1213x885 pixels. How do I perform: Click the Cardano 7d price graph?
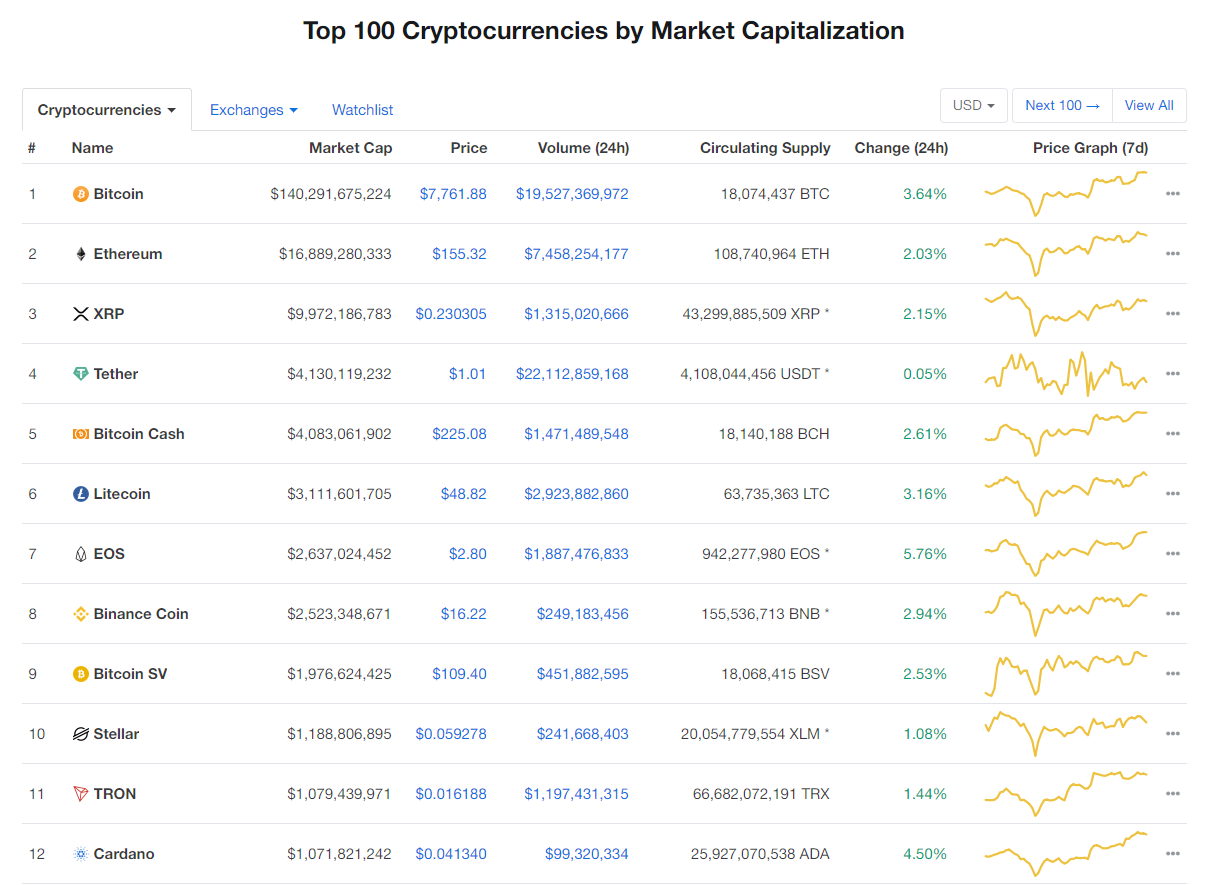coord(1066,854)
